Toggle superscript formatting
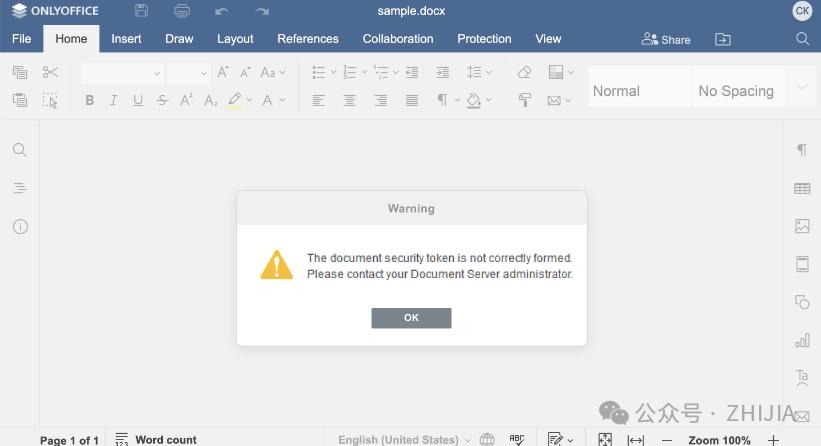 coord(186,100)
